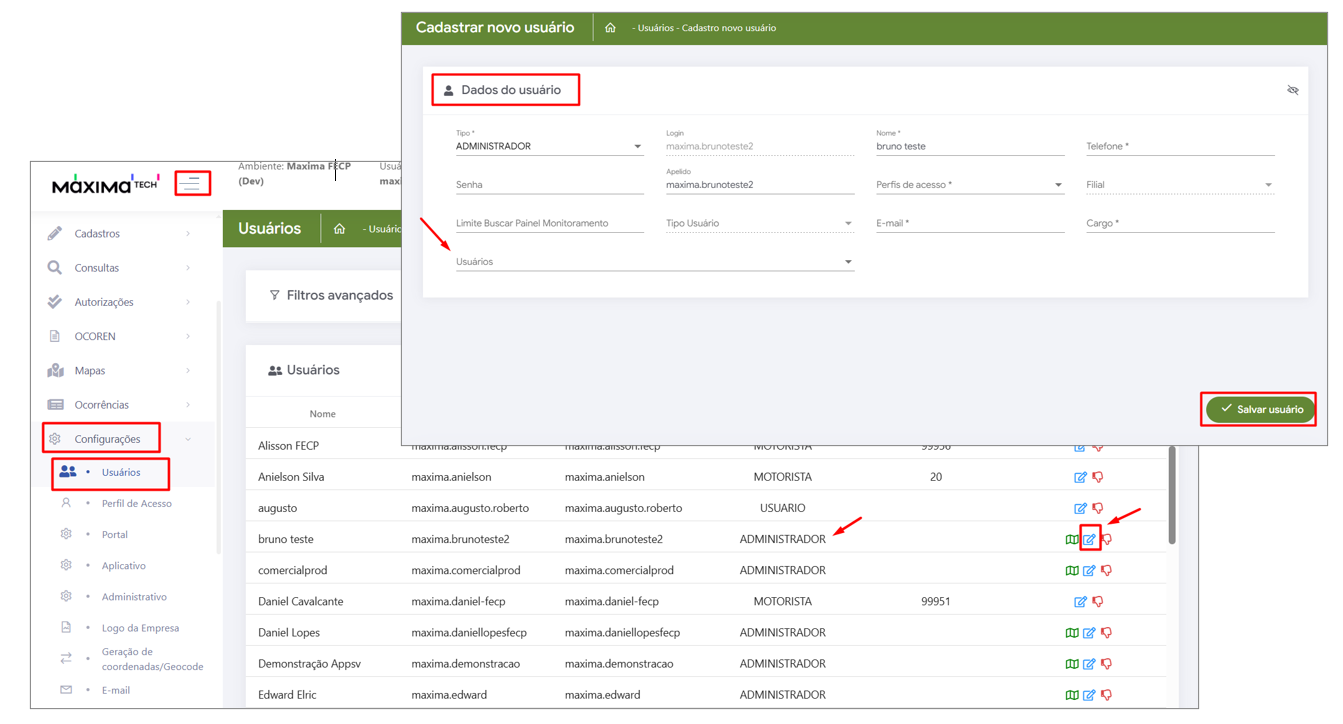The image size is (1343, 724).
Task: Open the Perfis de acesso dropdown
Action: tap(968, 185)
